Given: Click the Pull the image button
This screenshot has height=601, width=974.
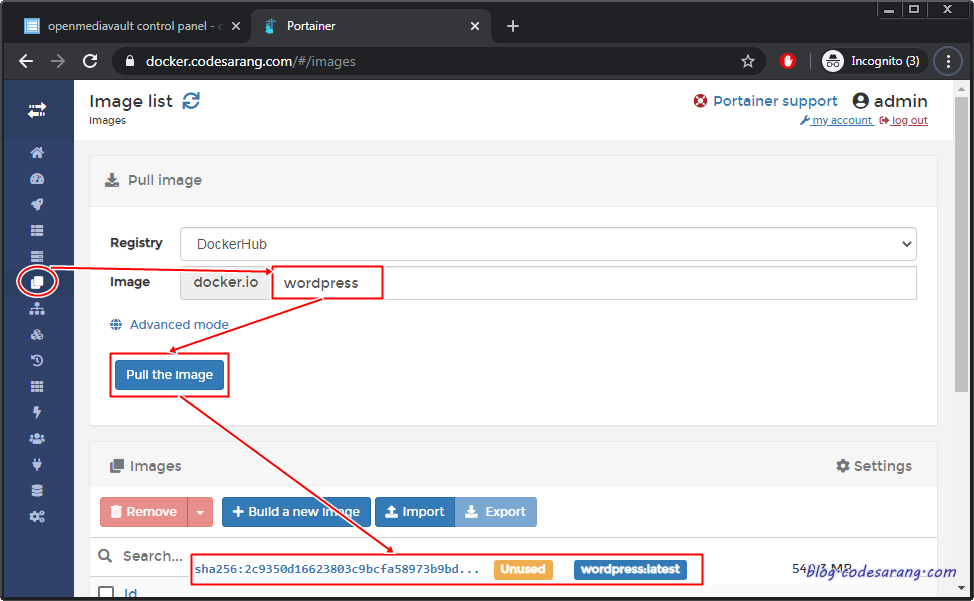Looking at the screenshot, I should 170,375.
